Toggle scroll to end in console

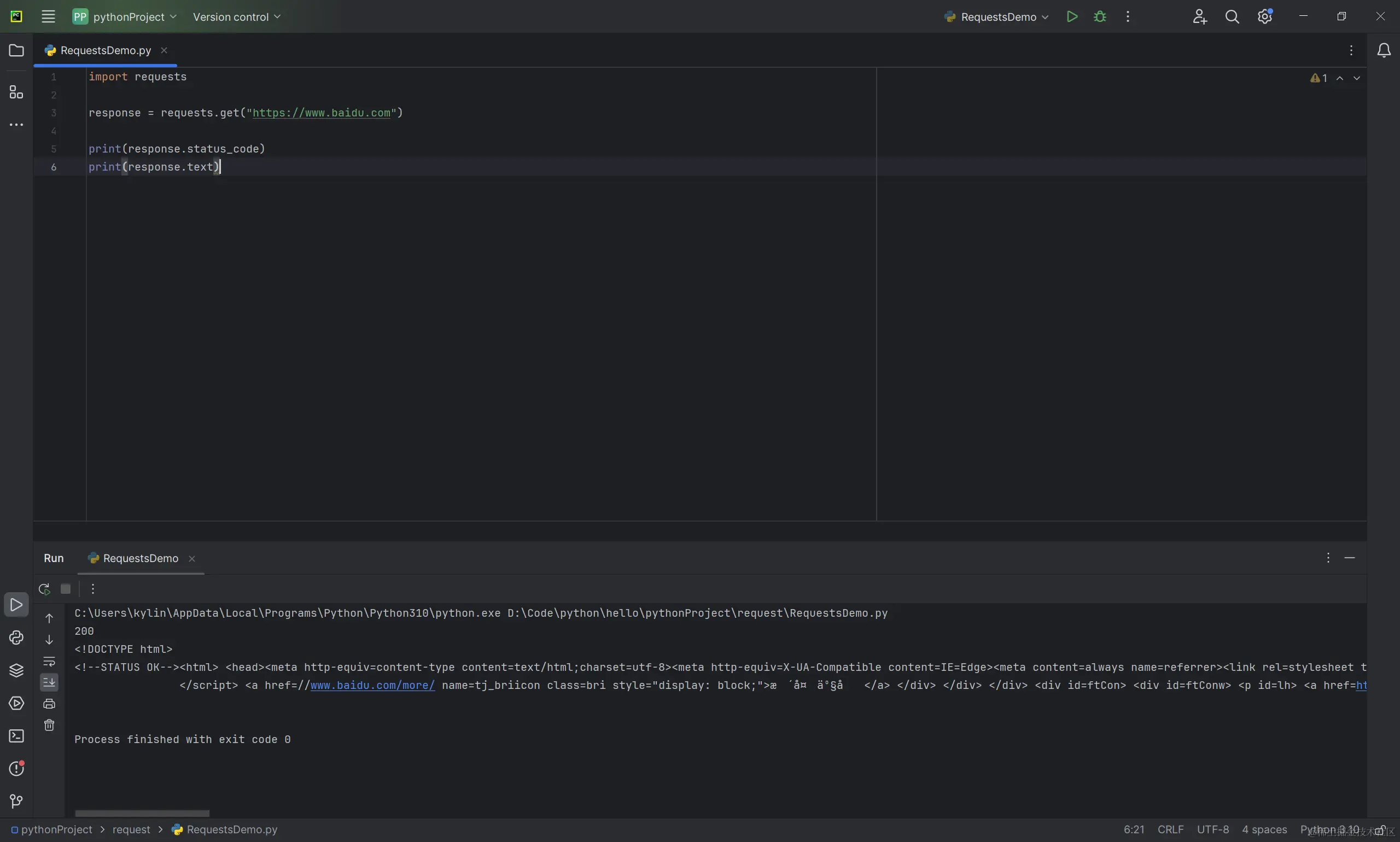point(49,682)
